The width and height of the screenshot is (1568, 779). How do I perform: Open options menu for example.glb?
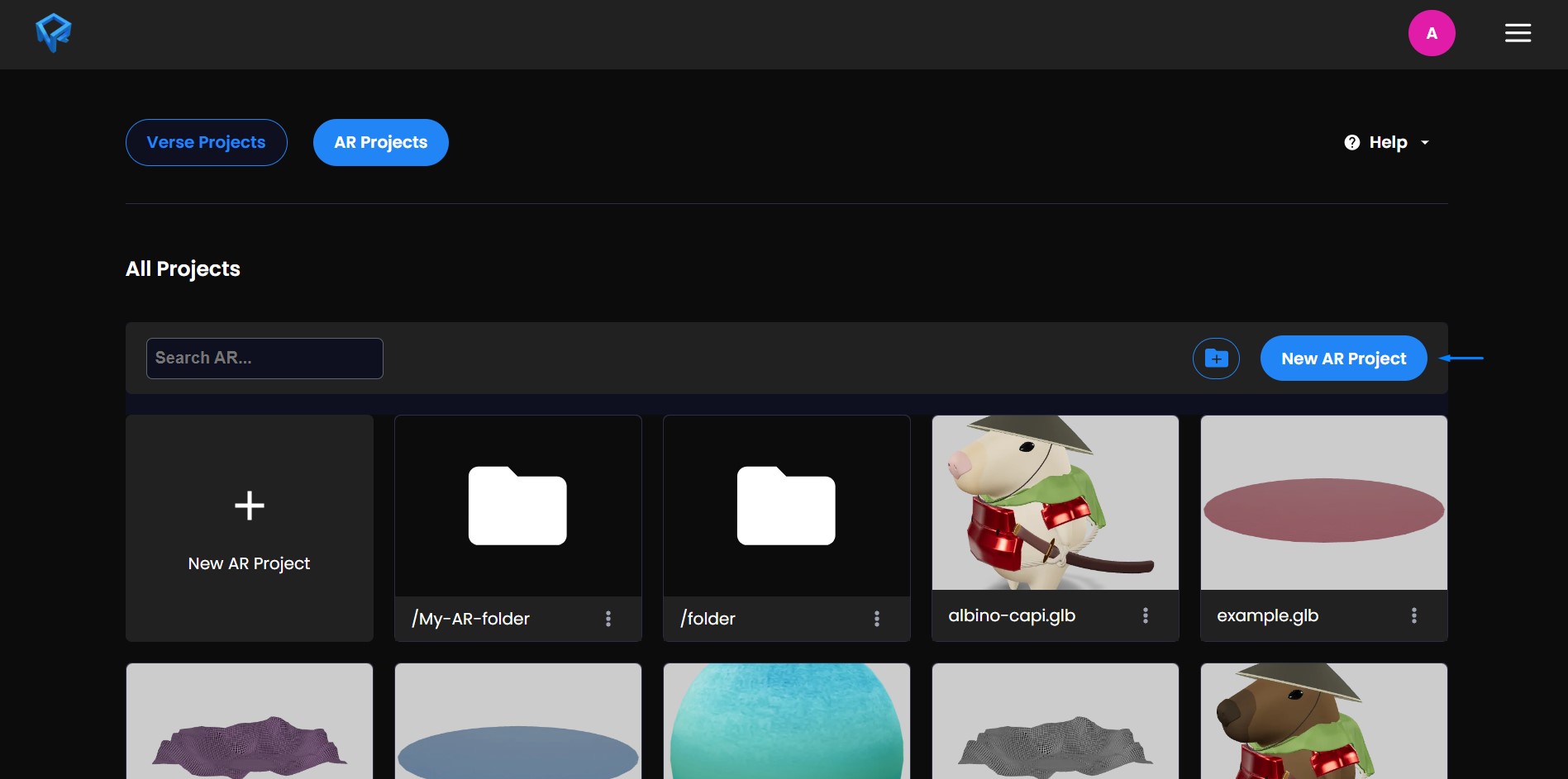click(1414, 615)
